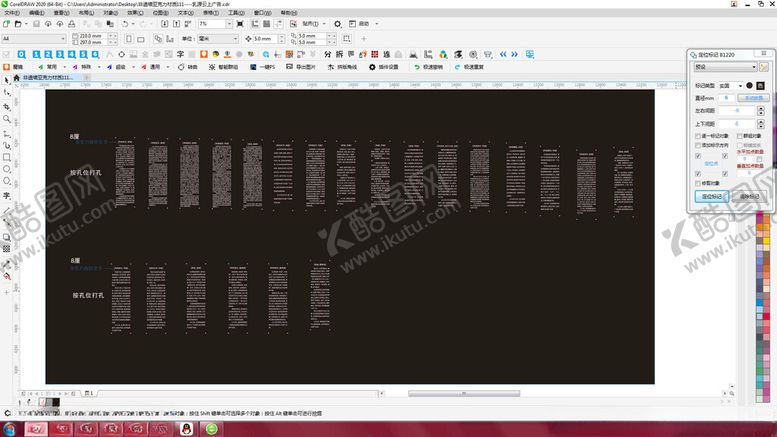Toggle the 逐一标记对象 checkbox in the panel
Image resolution: width=777 pixels, height=437 pixels.
(x=698, y=136)
